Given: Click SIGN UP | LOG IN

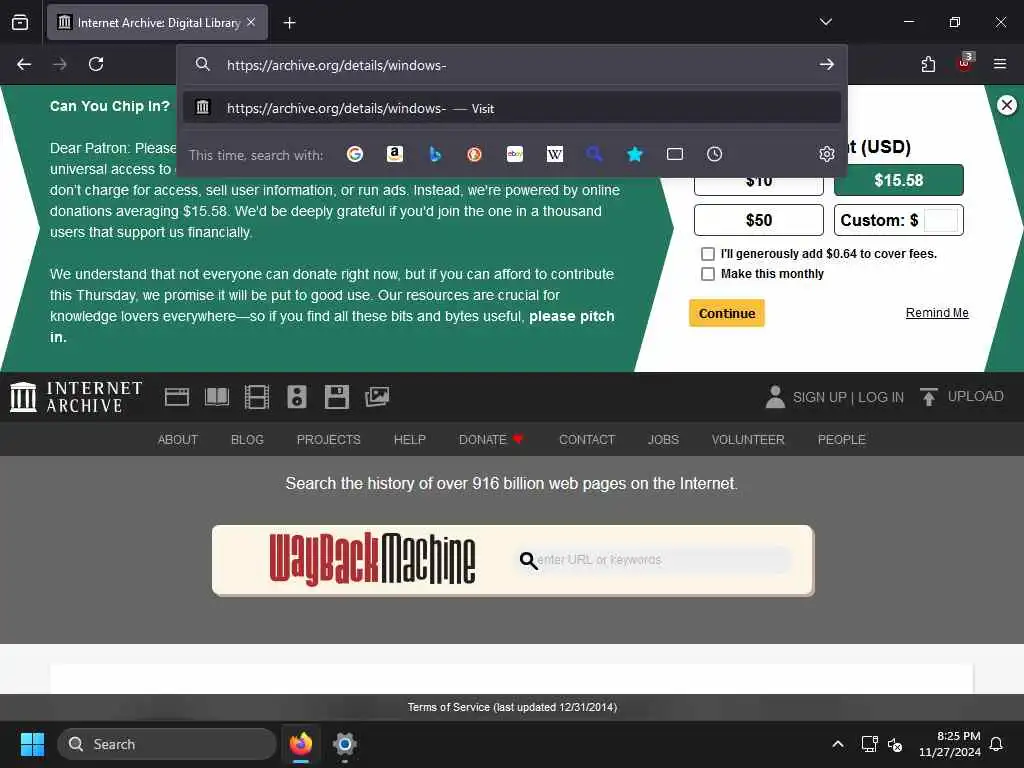Looking at the screenshot, I should [848, 397].
